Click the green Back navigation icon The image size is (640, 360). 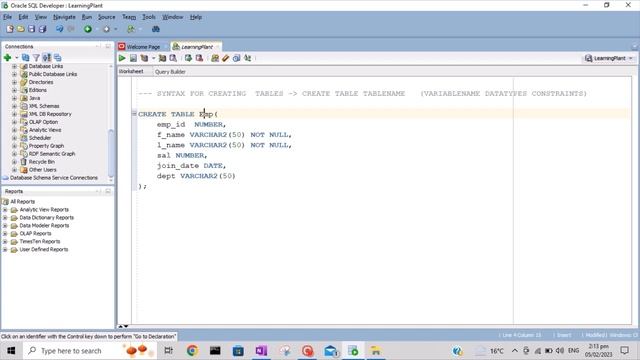click(x=88, y=29)
